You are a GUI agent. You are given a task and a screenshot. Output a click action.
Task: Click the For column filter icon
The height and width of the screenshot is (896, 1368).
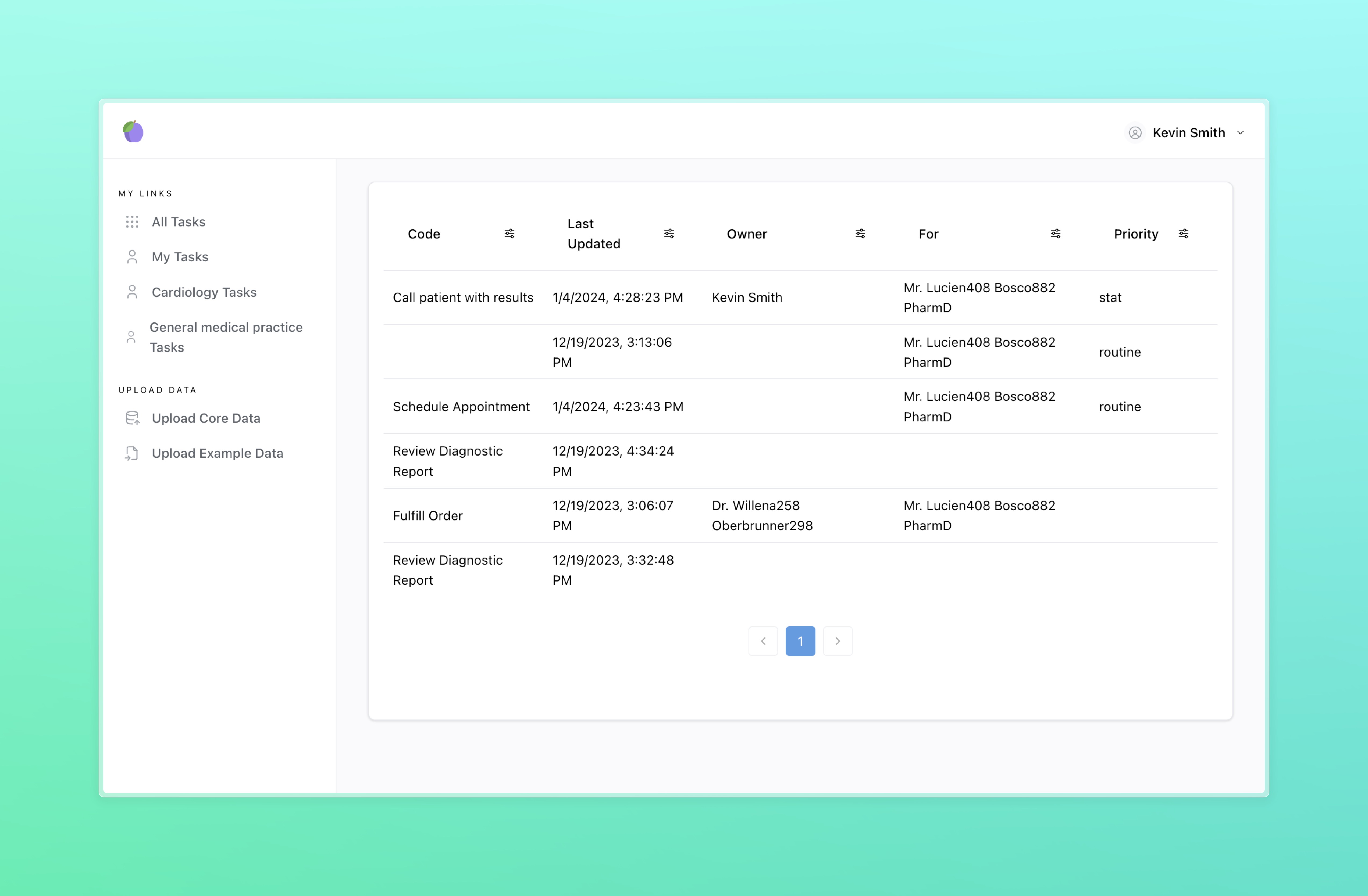(1055, 234)
